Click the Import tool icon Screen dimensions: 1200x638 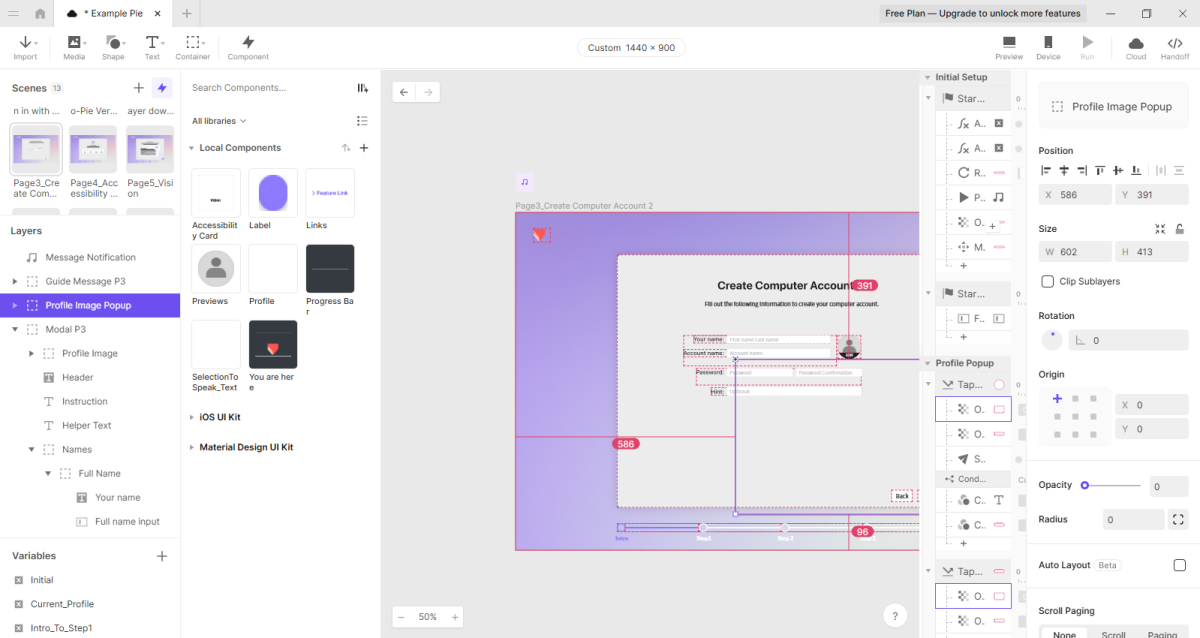point(25,43)
